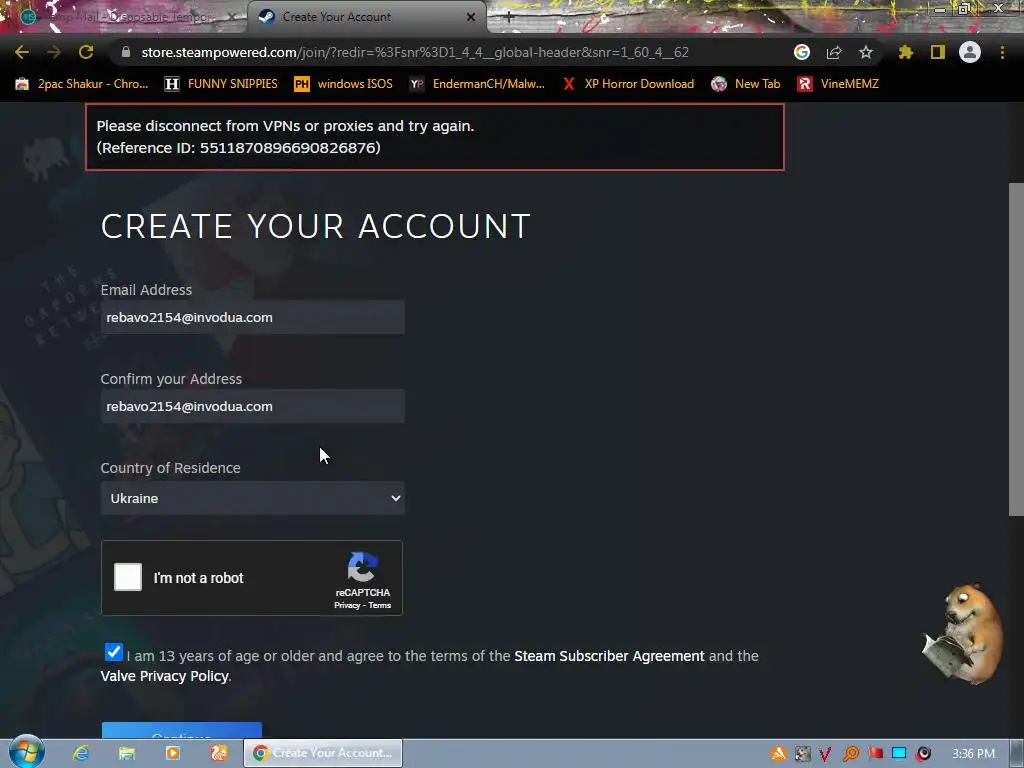The image size is (1024, 768).
Task: Click the 3:36 PM taskbar clock
Action: 973,754
